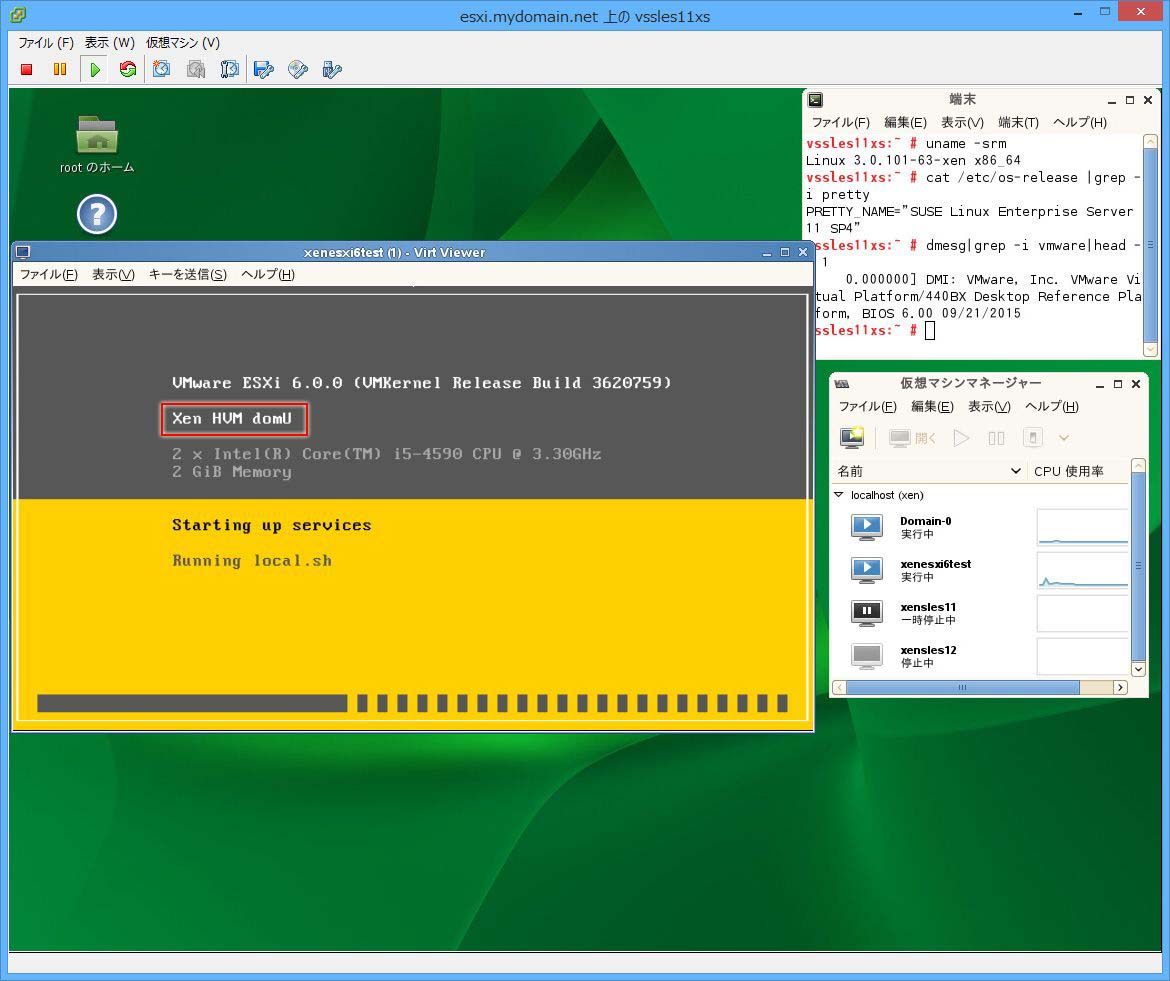
Task: Click the xenesxi6test running monitor icon
Action: point(867,570)
